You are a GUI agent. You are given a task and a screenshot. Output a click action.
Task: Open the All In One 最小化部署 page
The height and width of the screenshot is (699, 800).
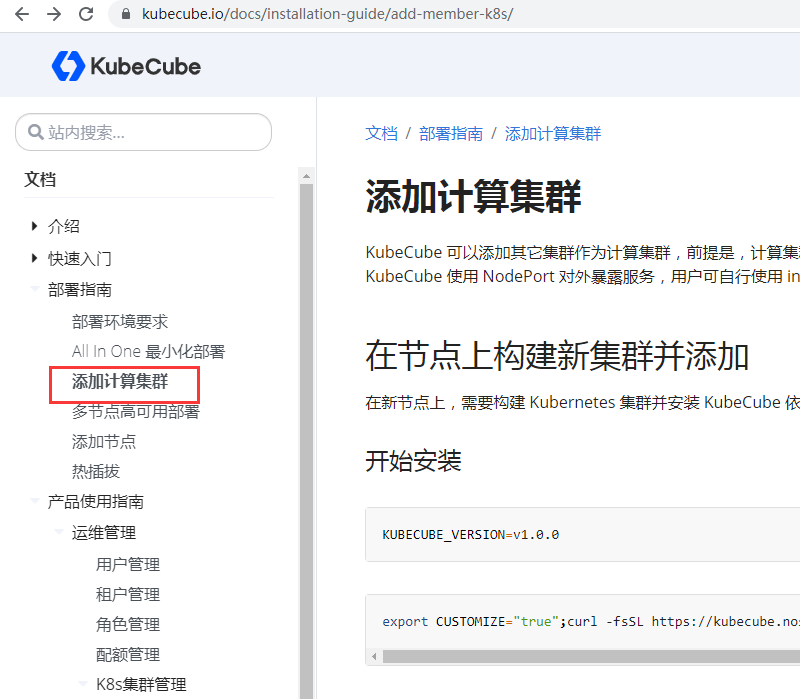click(x=148, y=352)
